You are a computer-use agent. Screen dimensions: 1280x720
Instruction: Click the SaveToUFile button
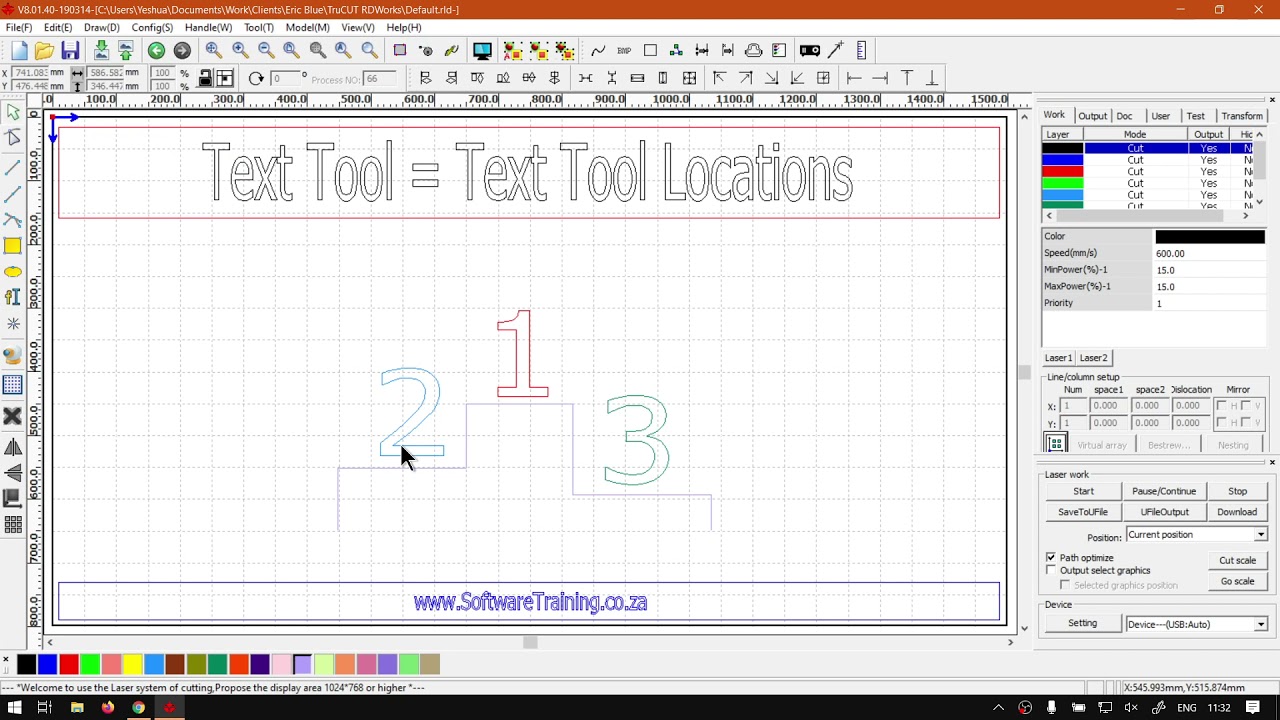1083,512
